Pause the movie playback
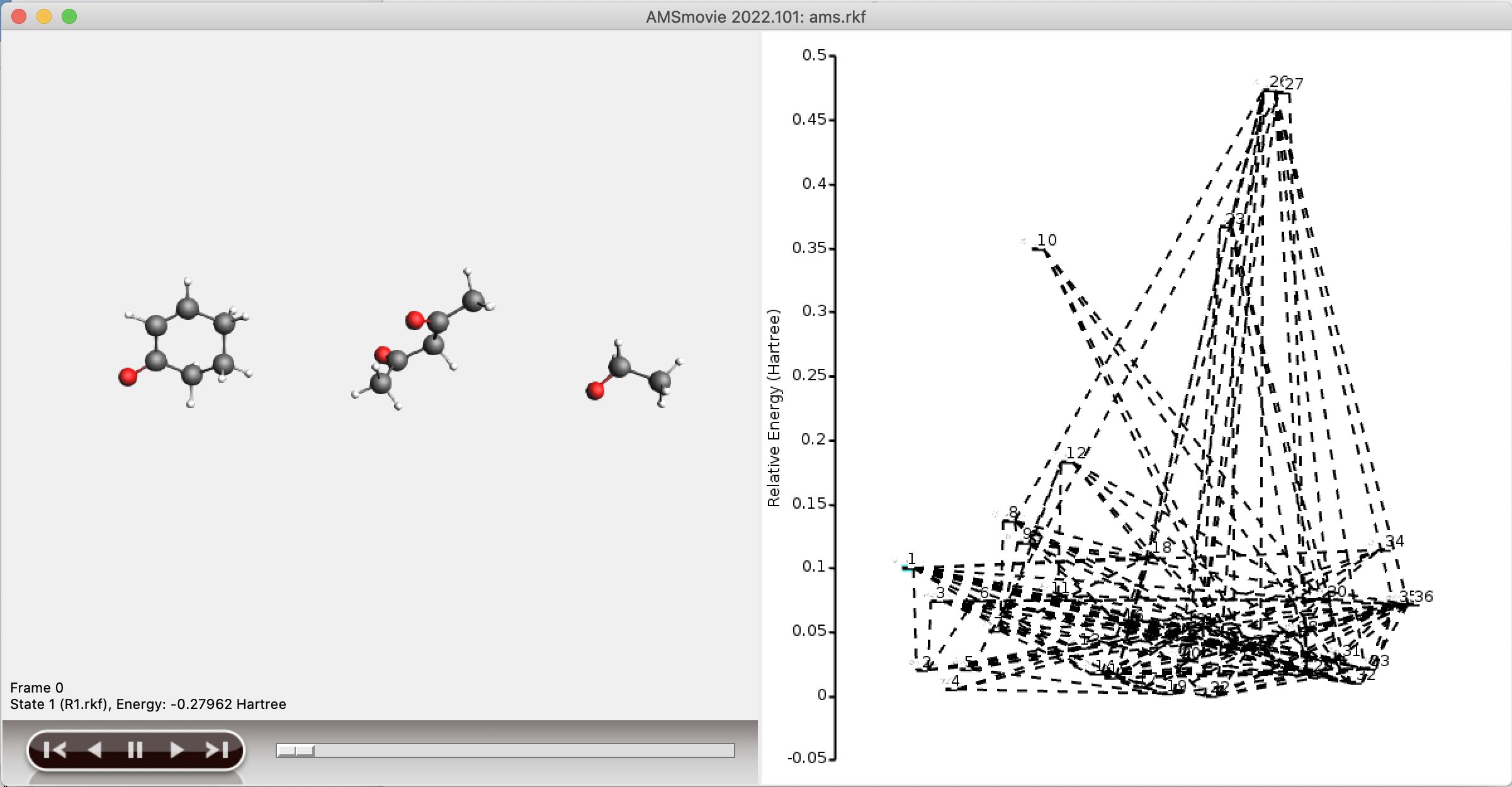 tap(135, 749)
